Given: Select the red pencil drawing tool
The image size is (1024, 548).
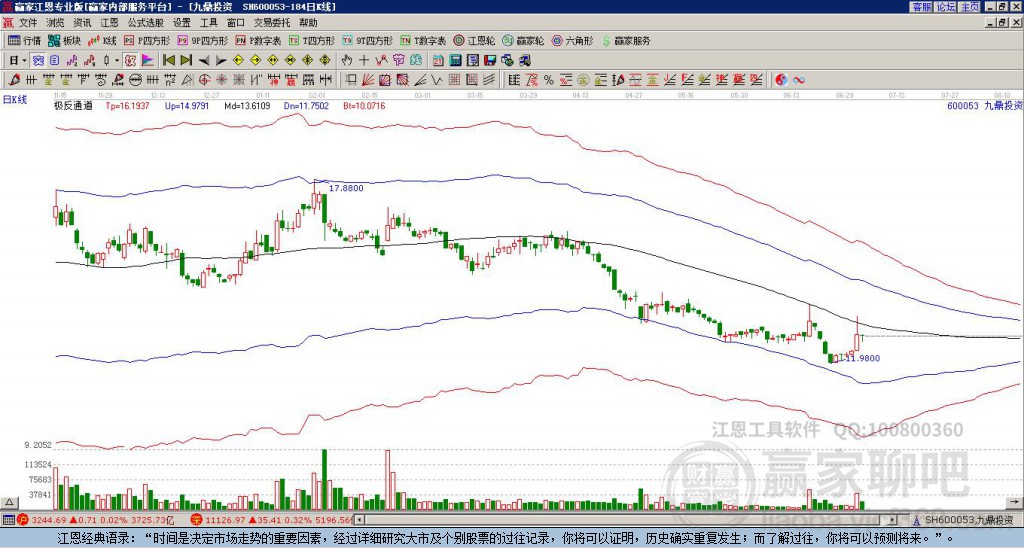Looking at the screenshot, I should (14, 80).
